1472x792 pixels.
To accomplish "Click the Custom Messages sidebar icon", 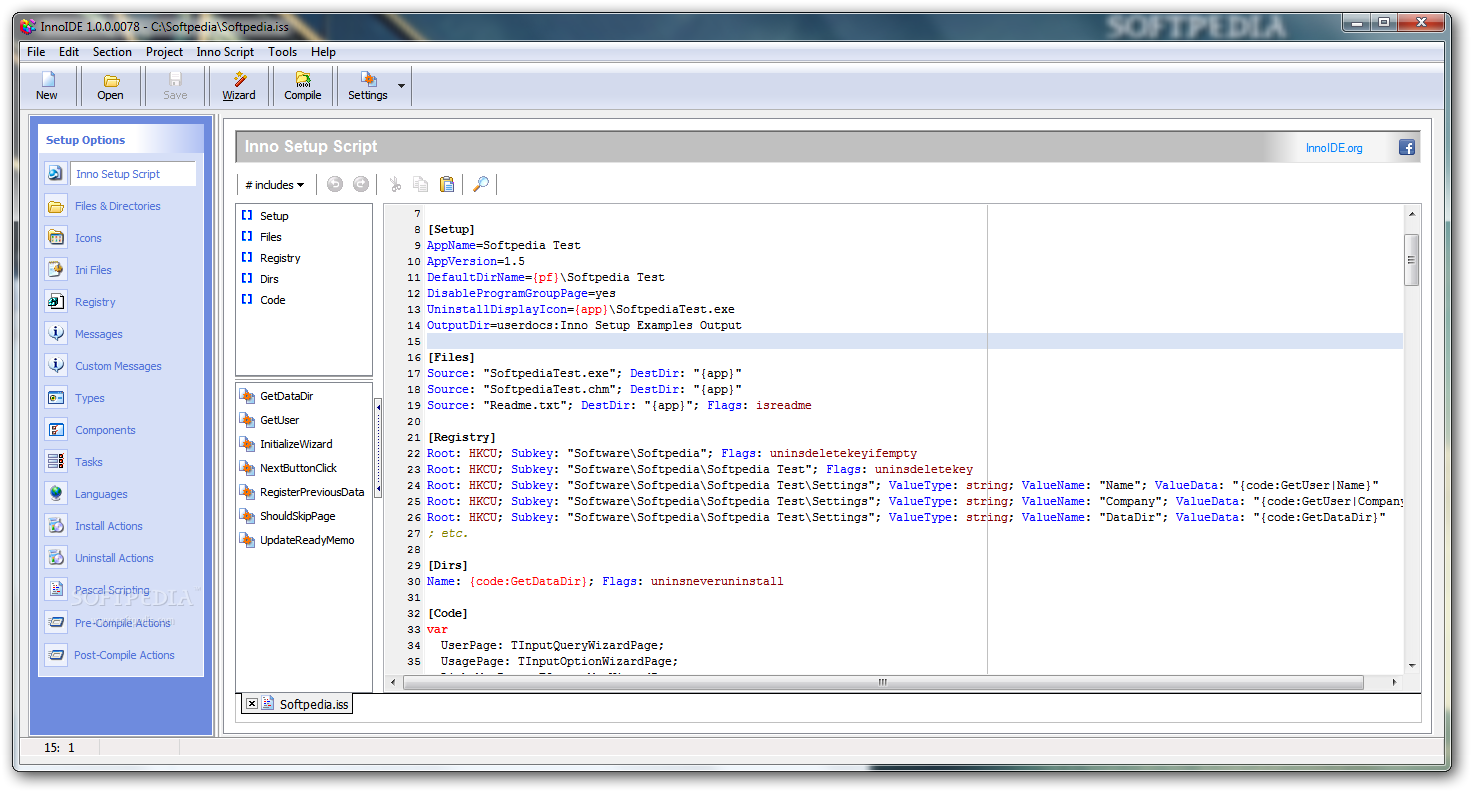I will pyautogui.click(x=56, y=366).
